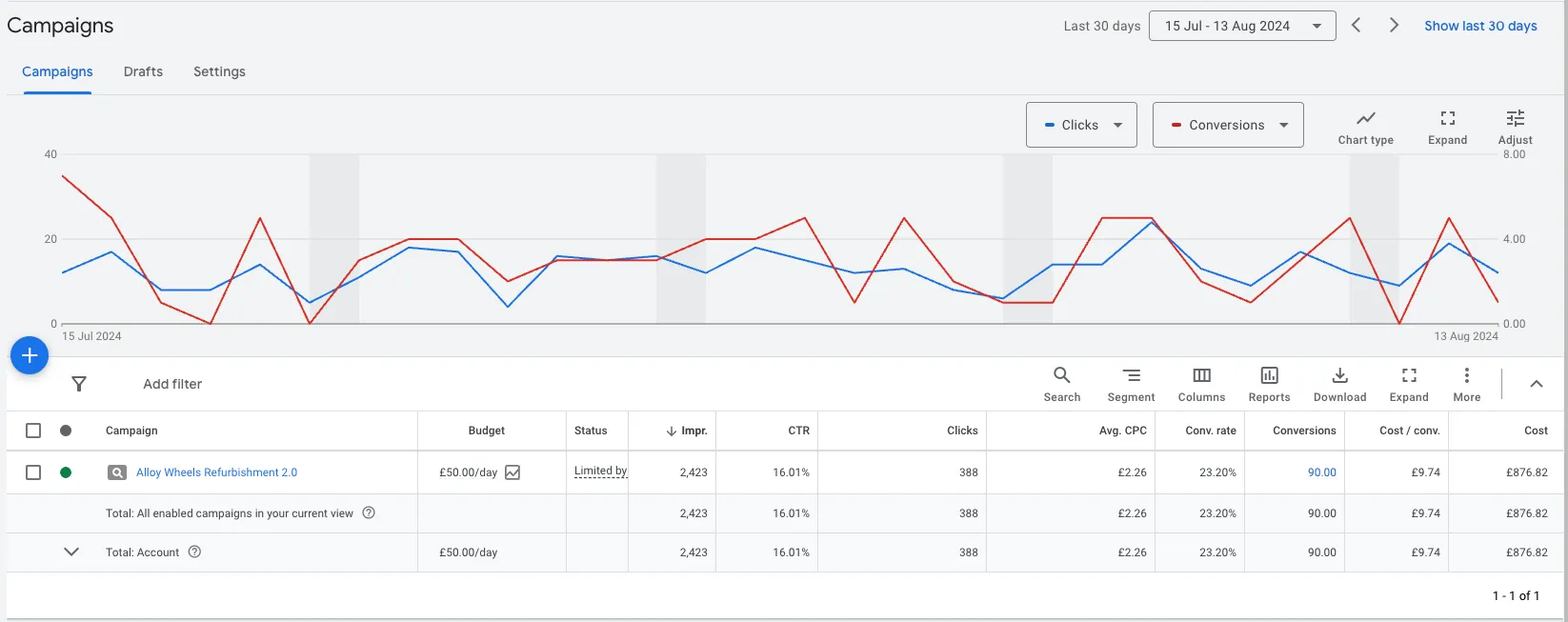
Task: Select the Alloy Wheels Refurbishment row checkbox
Action: coord(33,472)
